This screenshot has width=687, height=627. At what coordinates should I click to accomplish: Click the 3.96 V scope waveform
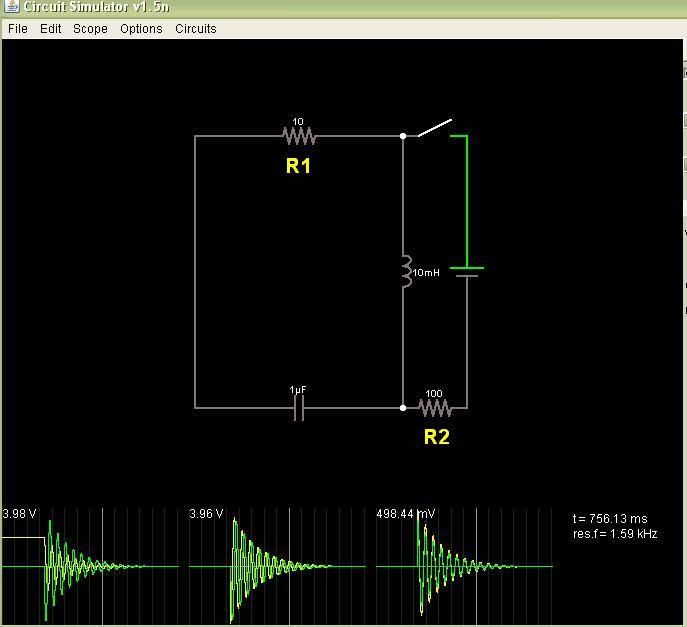(277, 567)
